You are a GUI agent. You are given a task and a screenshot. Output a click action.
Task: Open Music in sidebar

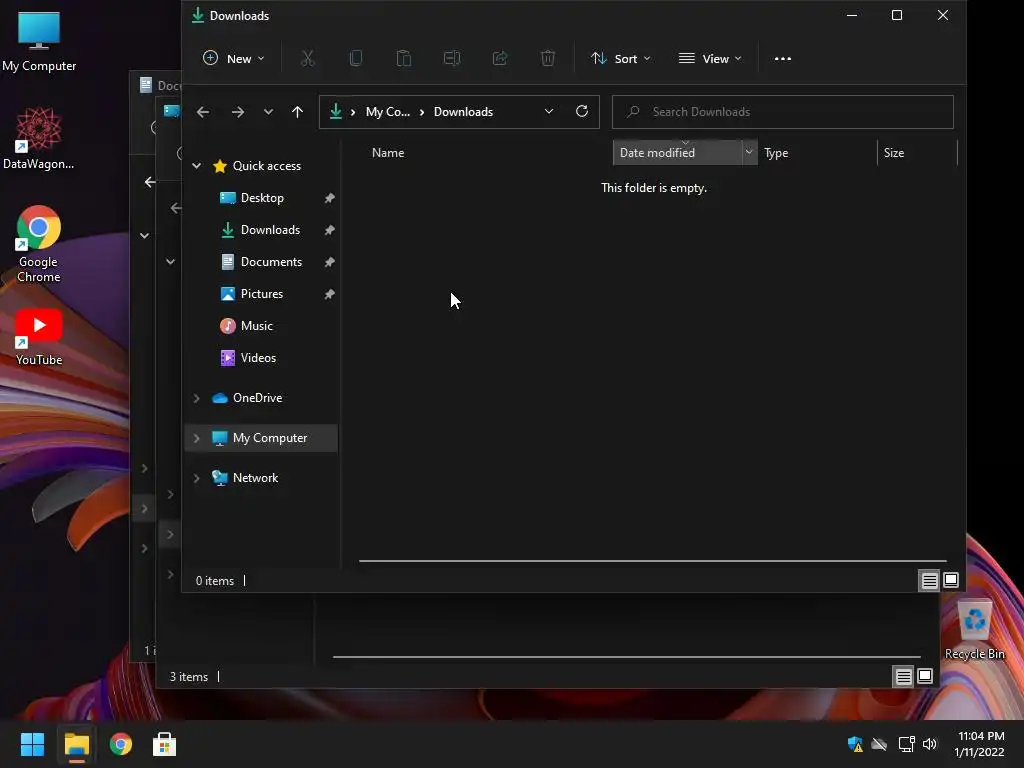[256, 326]
